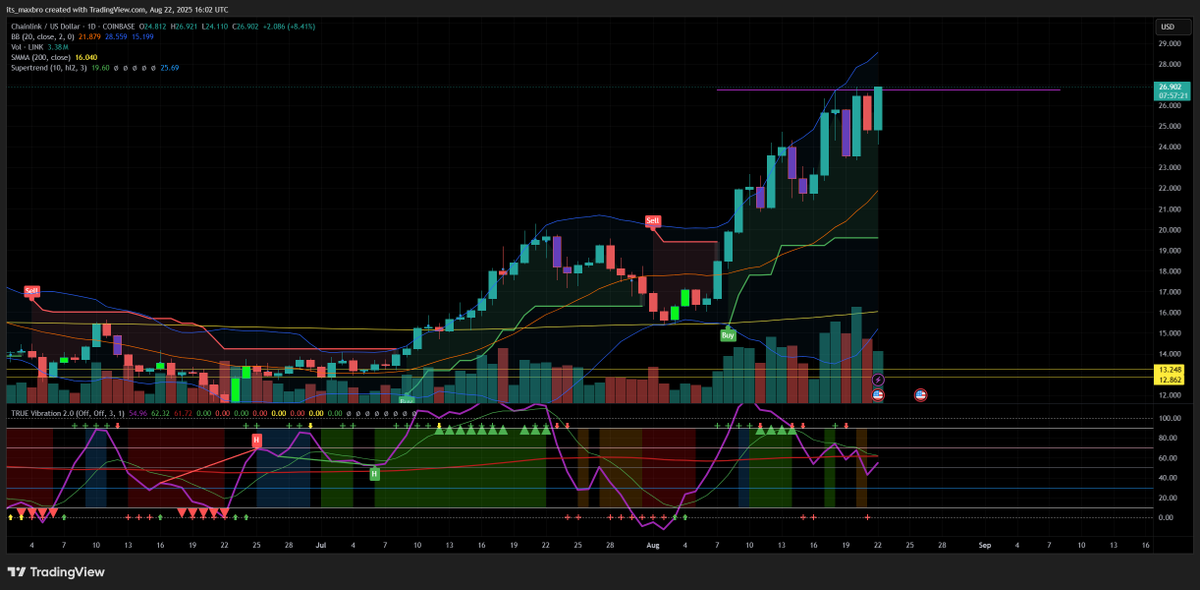The image size is (1200, 590).
Task: Click the BB lower value 15.199
Action: (142, 36)
